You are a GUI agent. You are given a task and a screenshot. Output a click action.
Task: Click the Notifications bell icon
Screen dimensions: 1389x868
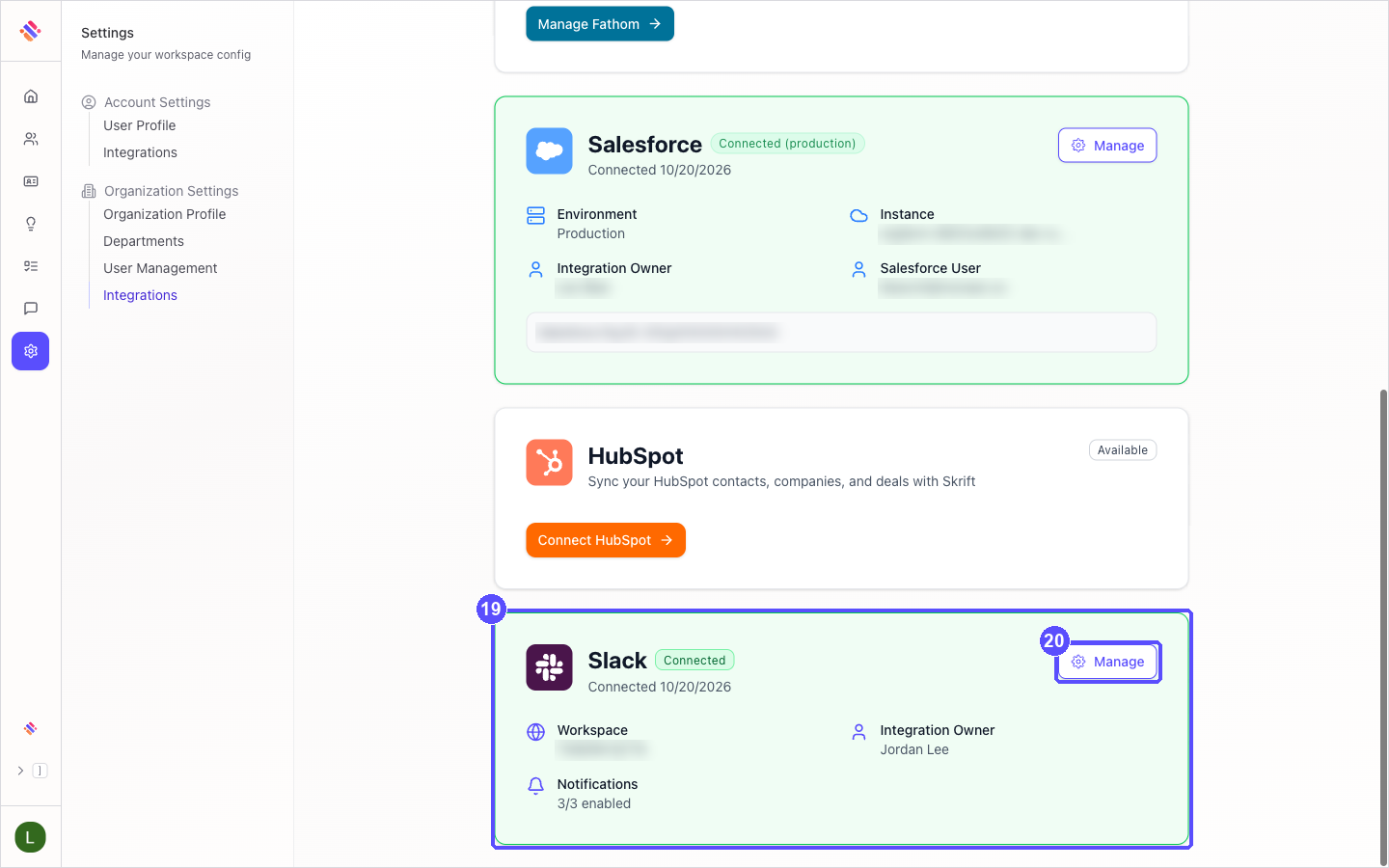coord(535,785)
